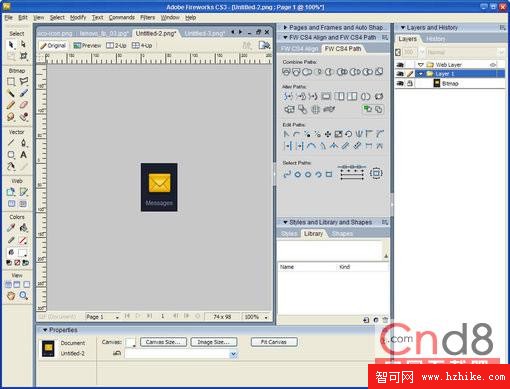
Task: Select the Eyedropper tool
Action: click(11, 228)
